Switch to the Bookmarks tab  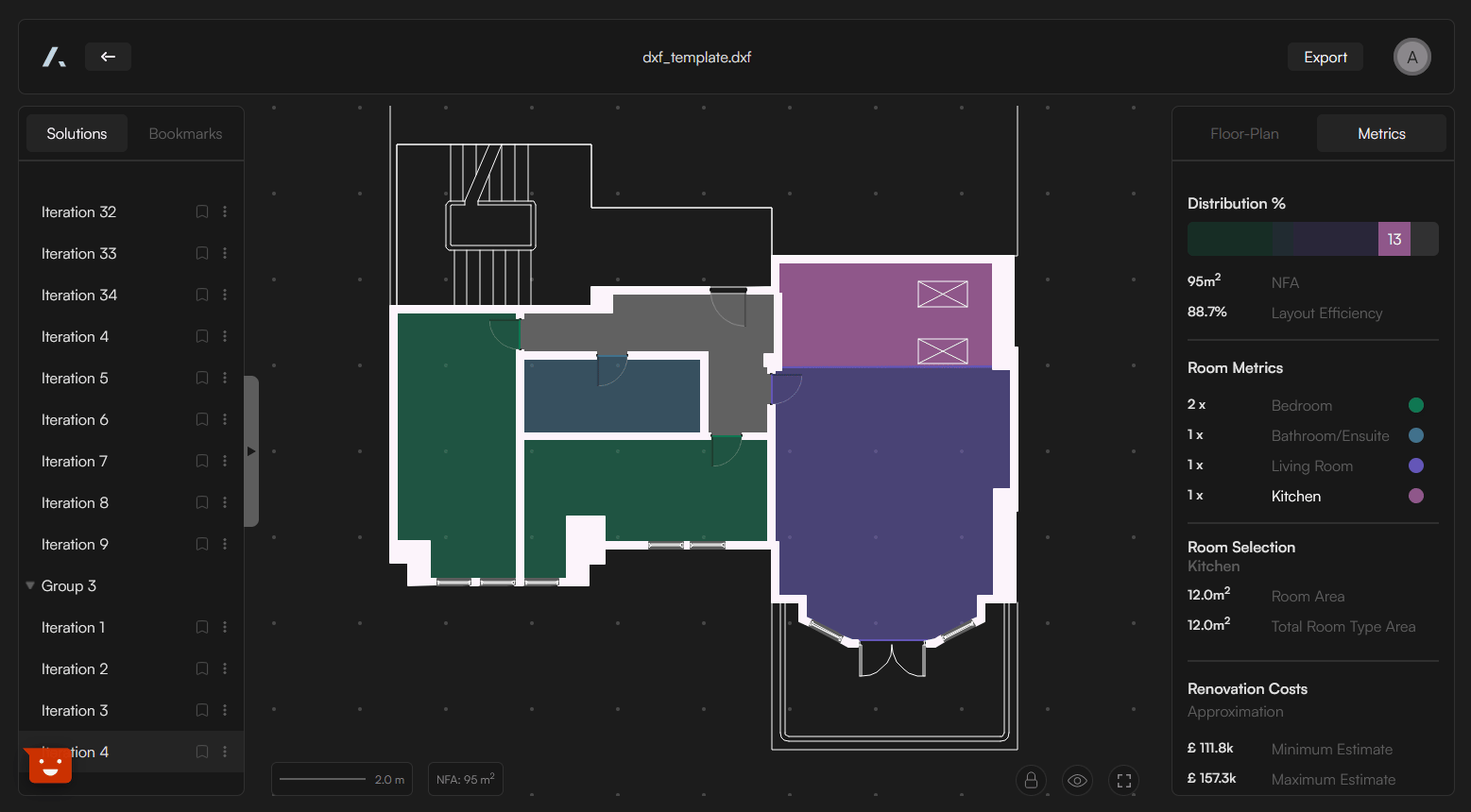(185, 134)
